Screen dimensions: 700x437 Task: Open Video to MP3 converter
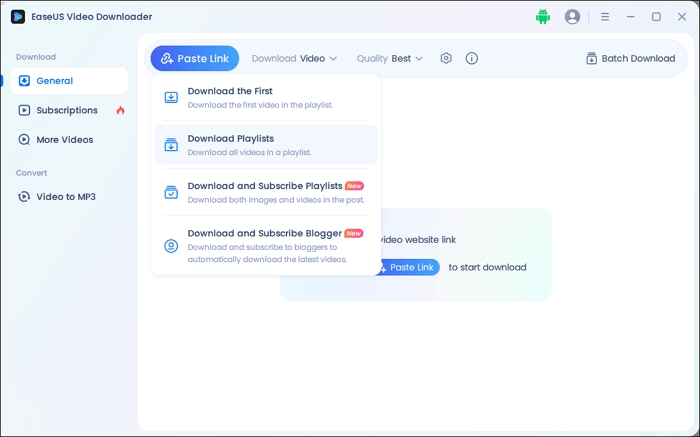coord(65,196)
